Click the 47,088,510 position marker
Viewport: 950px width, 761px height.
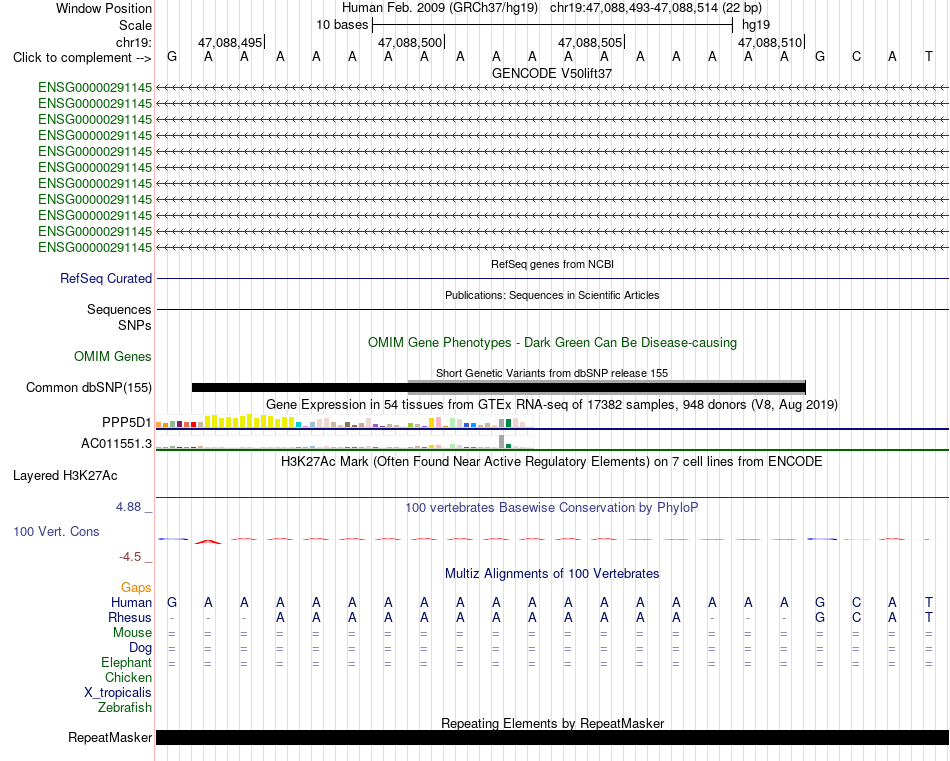(x=770, y=42)
